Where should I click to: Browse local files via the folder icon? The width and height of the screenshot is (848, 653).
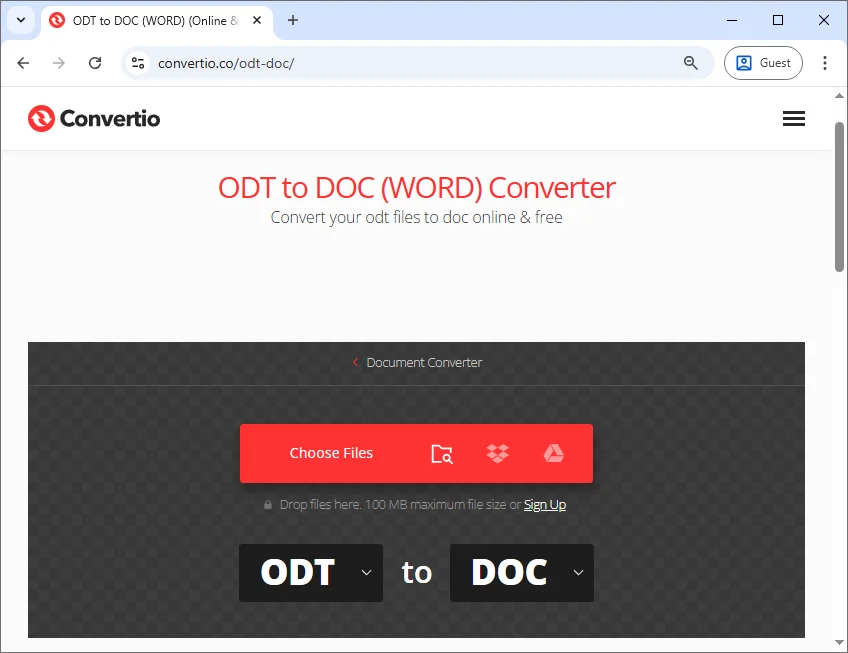441,453
